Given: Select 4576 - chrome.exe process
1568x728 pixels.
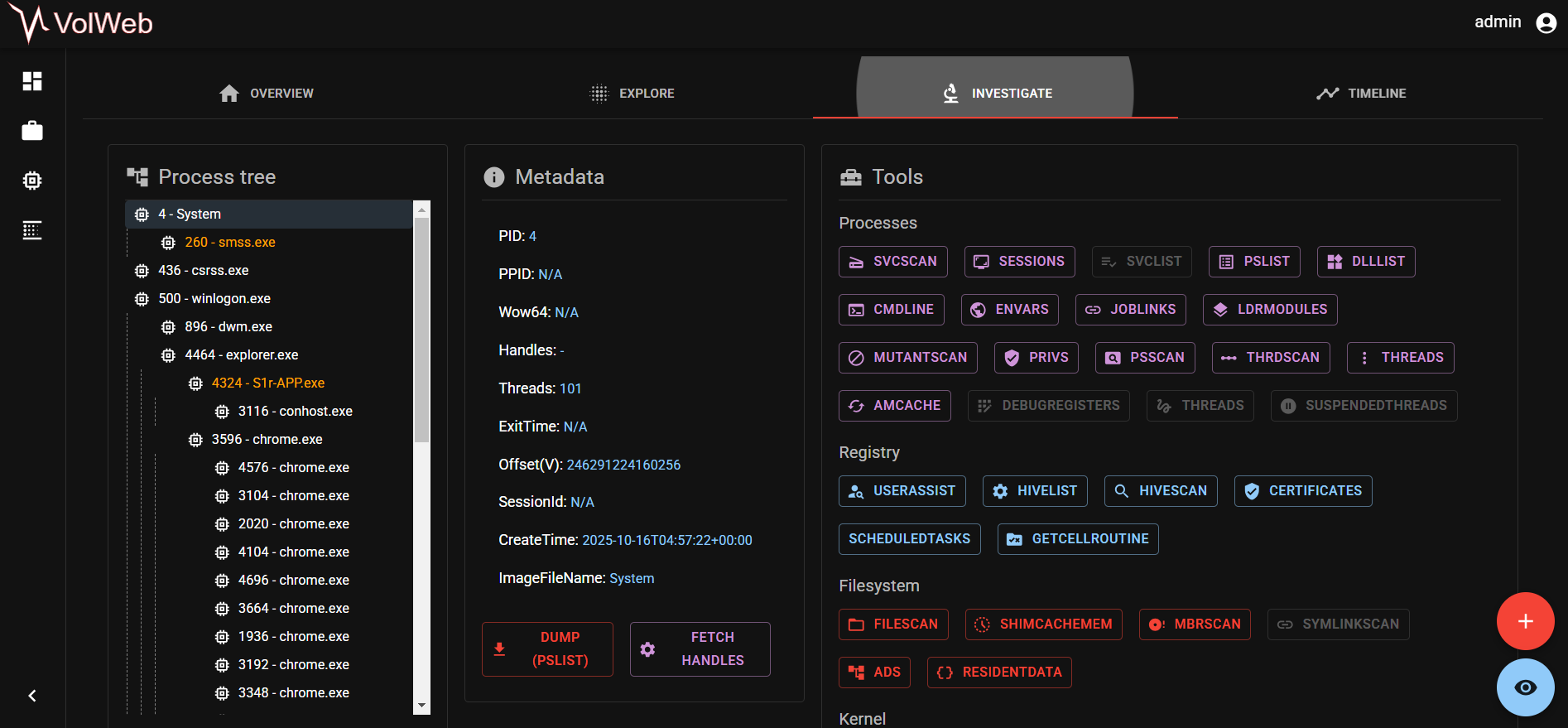Looking at the screenshot, I should tap(293, 467).
